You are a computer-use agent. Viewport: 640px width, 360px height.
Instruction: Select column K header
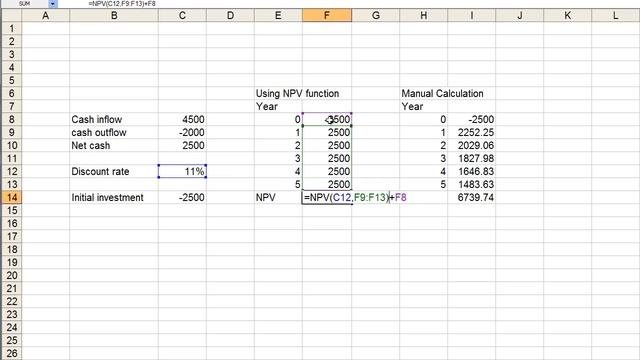coord(567,16)
